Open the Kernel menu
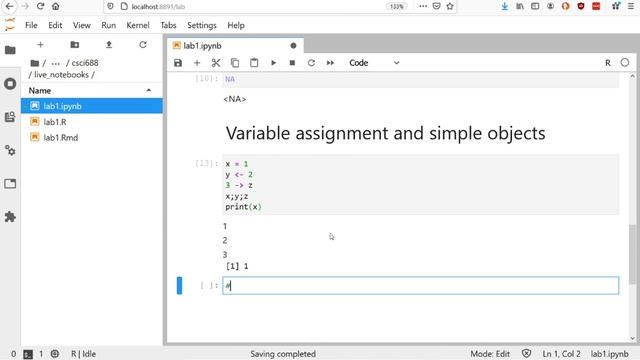The width and height of the screenshot is (640, 360). coord(138,25)
